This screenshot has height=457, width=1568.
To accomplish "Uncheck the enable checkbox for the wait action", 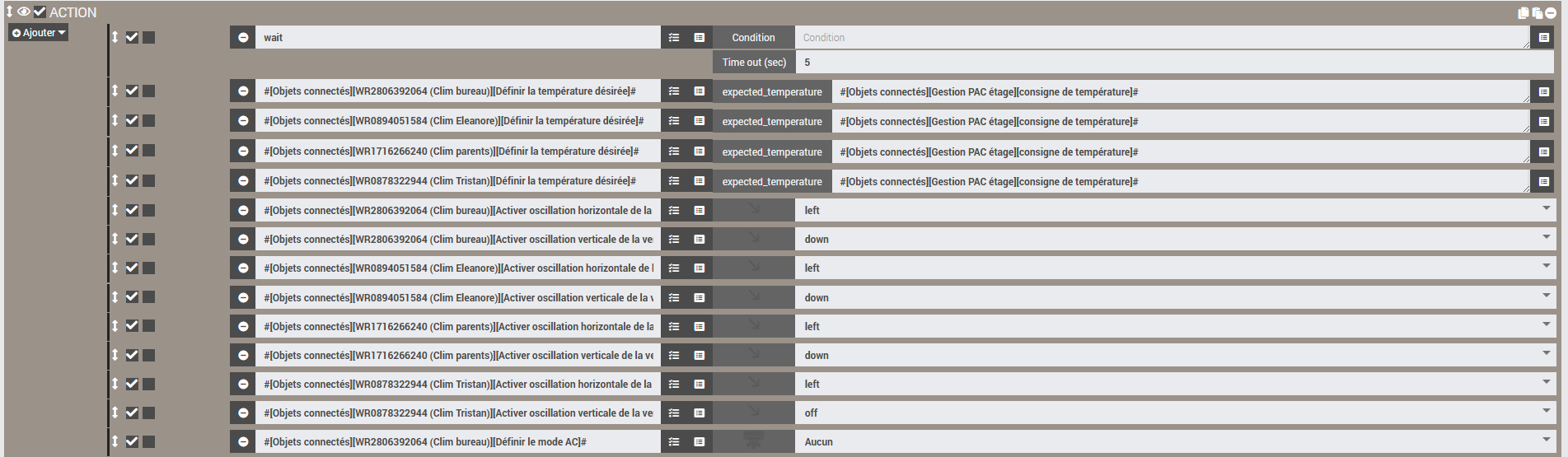I will click(x=132, y=37).
